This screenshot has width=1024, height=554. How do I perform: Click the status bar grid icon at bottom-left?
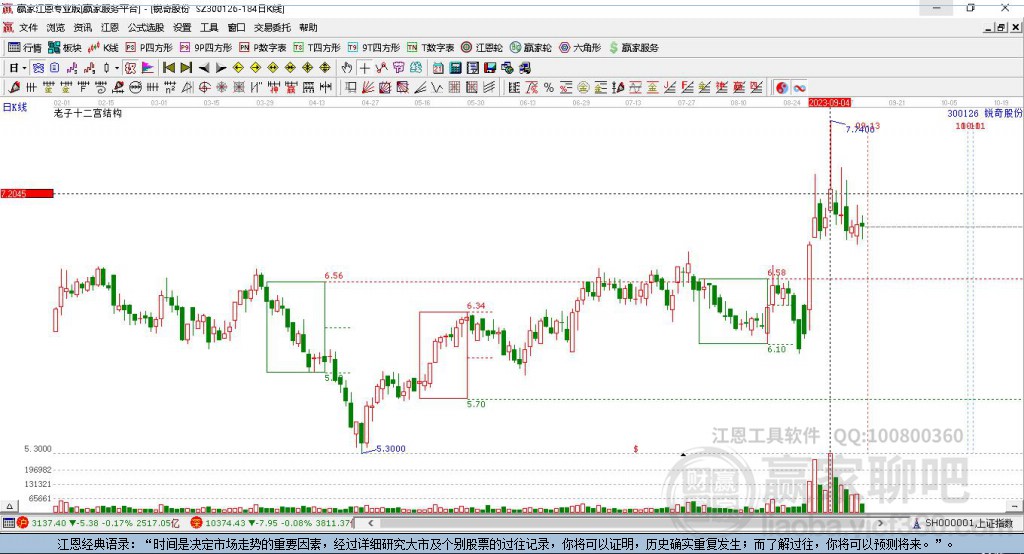[x=8, y=523]
